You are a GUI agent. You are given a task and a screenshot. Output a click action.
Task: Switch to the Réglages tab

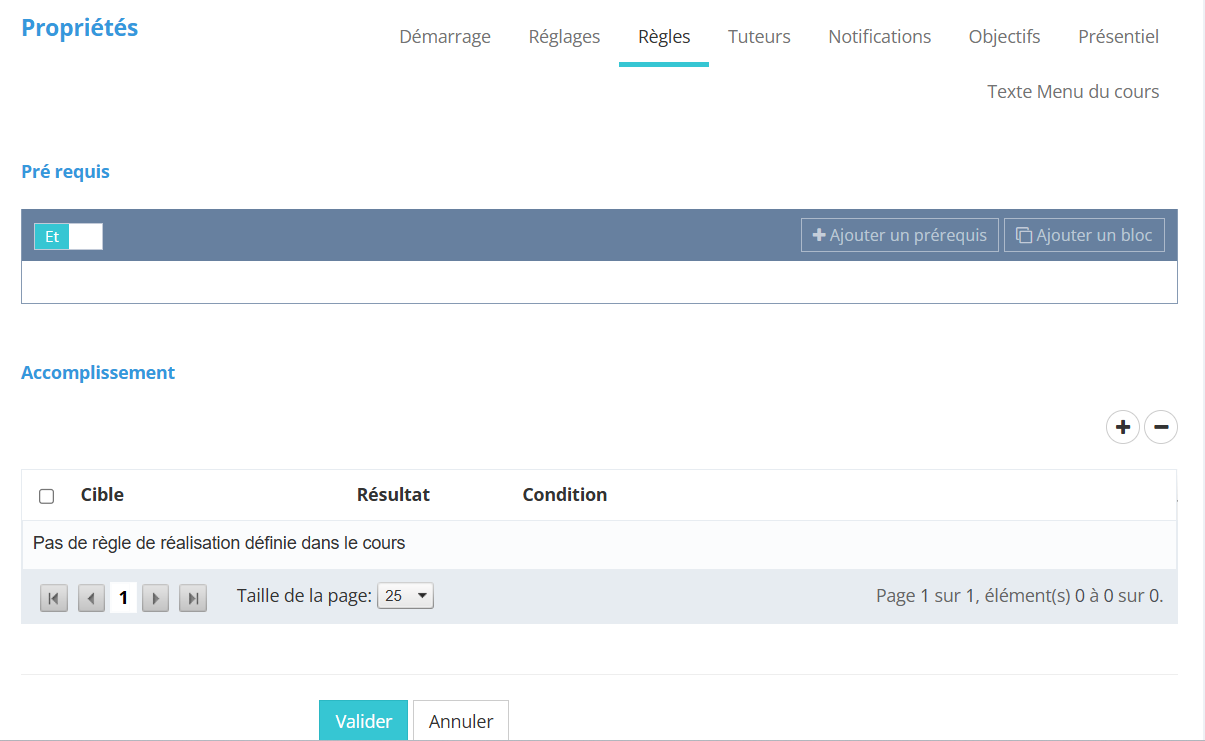pos(564,37)
